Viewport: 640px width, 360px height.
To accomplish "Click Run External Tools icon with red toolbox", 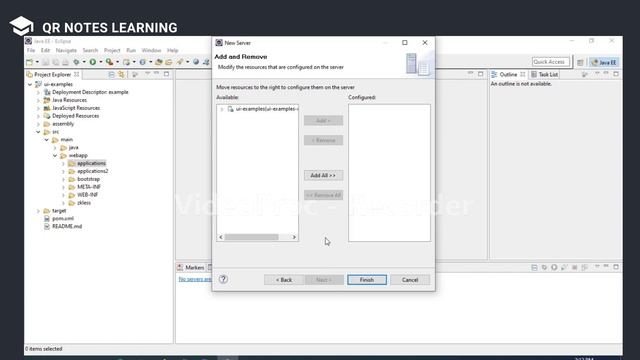I will [x=109, y=62].
